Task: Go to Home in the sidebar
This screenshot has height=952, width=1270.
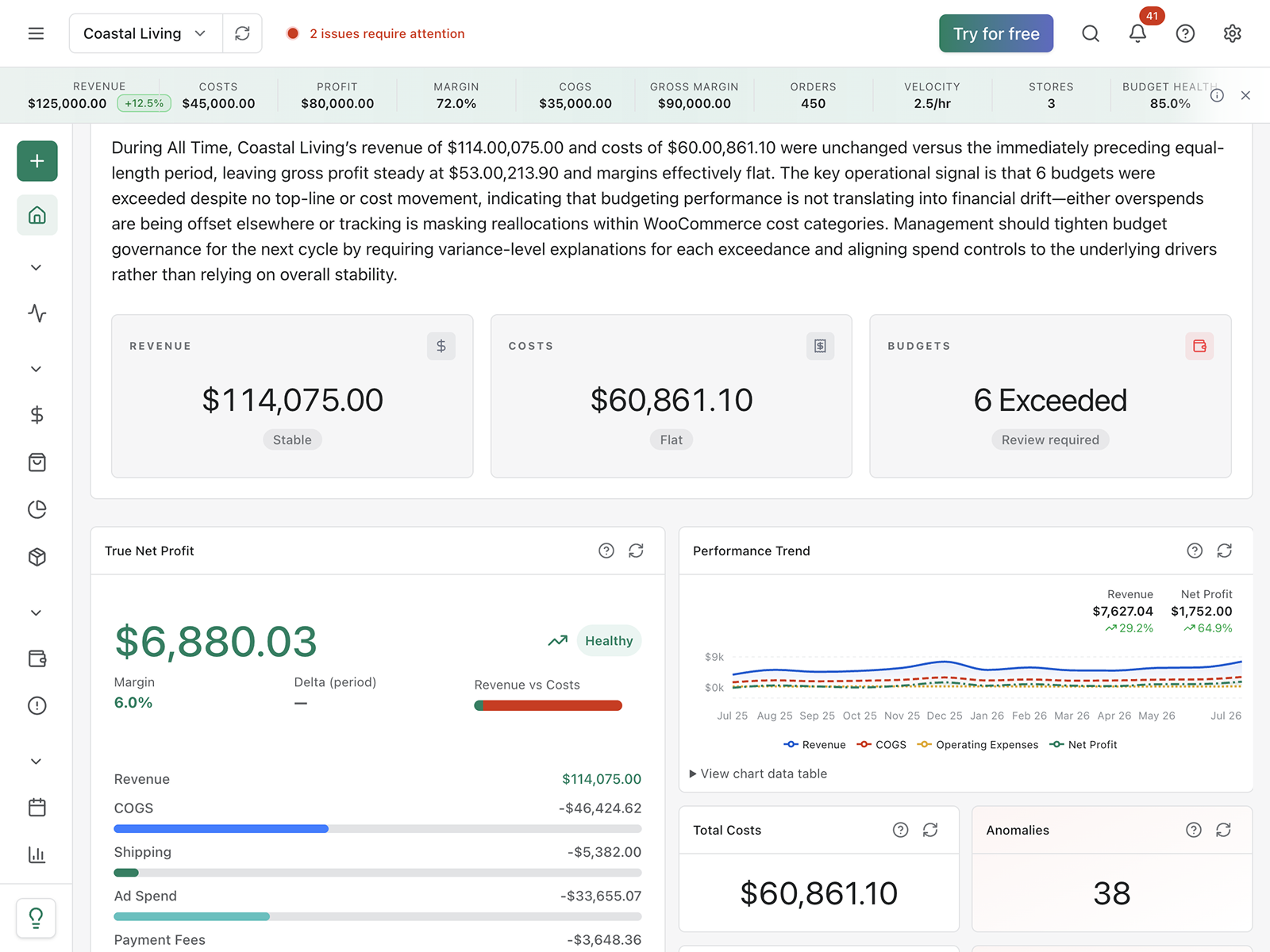Action: [37, 215]
